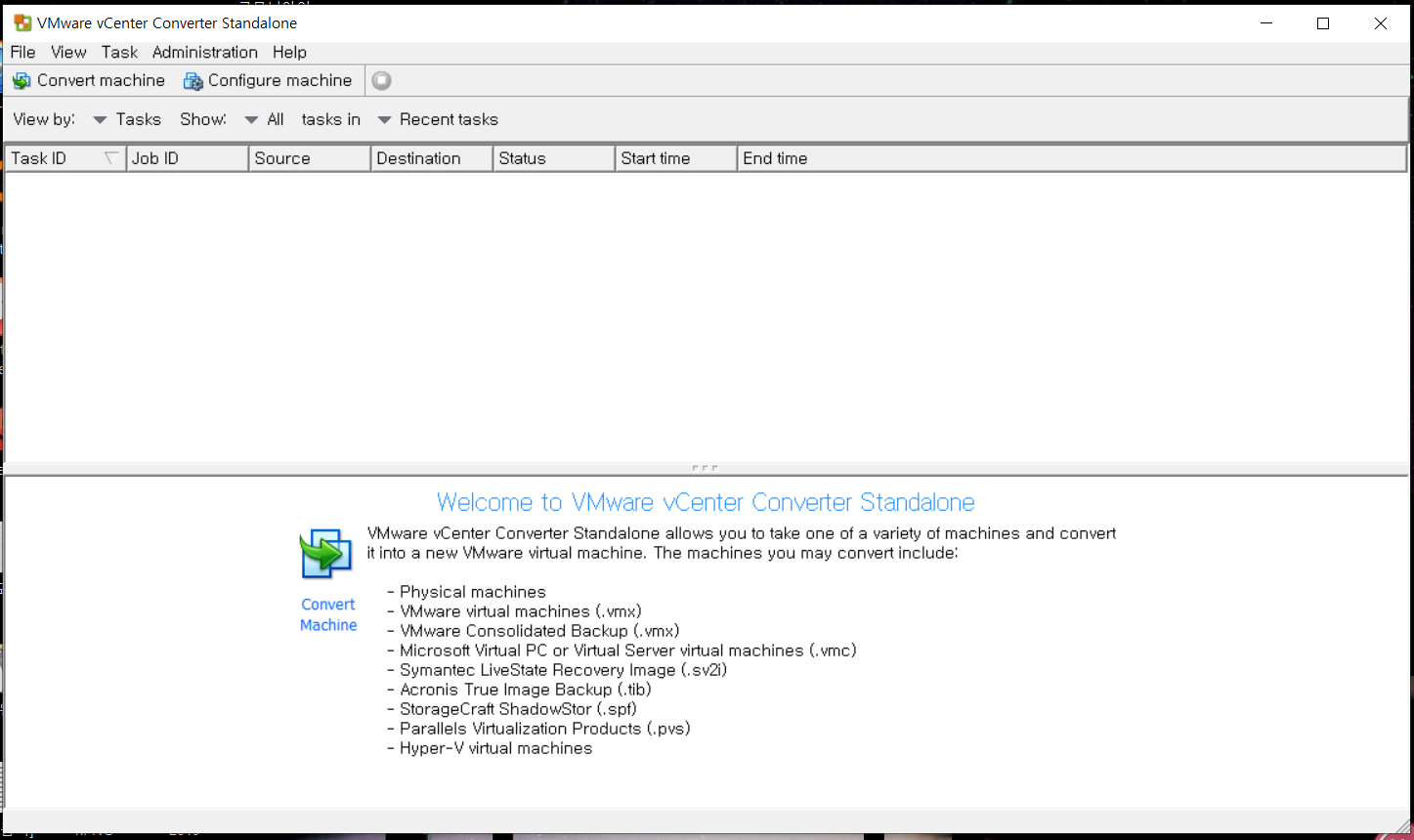The height and width of the screenshot is (840, 1414).
Task: Click the 'Physical machines' list entry
Action: point(473,592)
